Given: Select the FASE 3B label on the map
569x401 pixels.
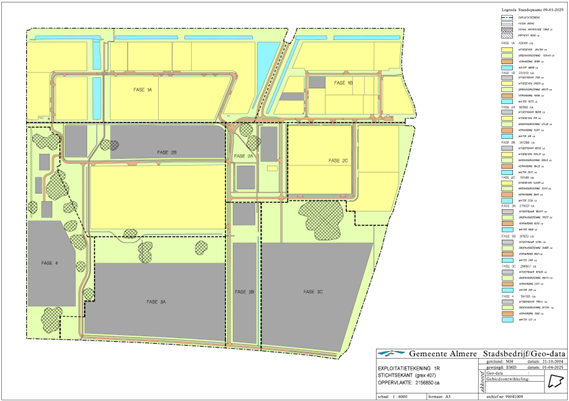Looking at the screenshot, I should 245,292.
